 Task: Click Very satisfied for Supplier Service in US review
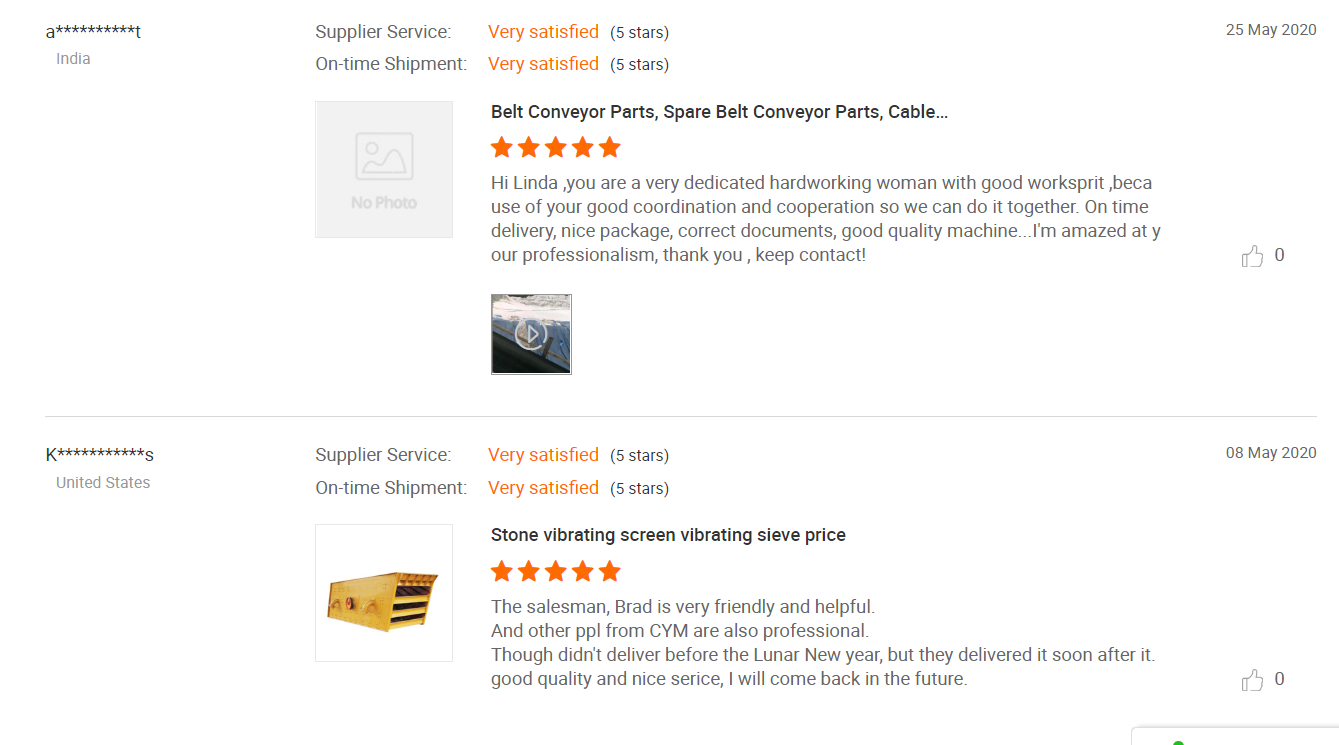(543, 455)
